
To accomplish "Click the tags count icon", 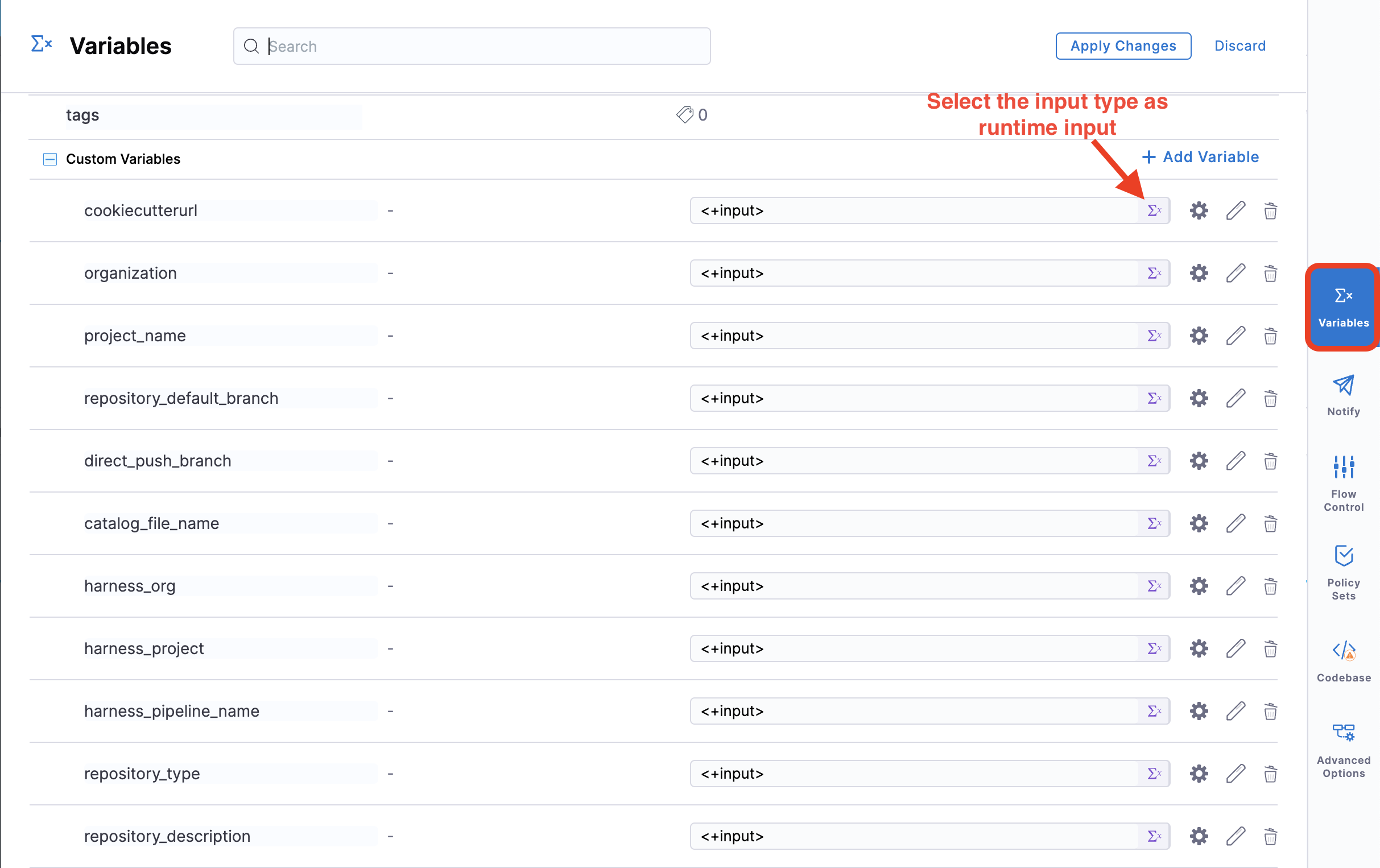I will pos(685,114).
